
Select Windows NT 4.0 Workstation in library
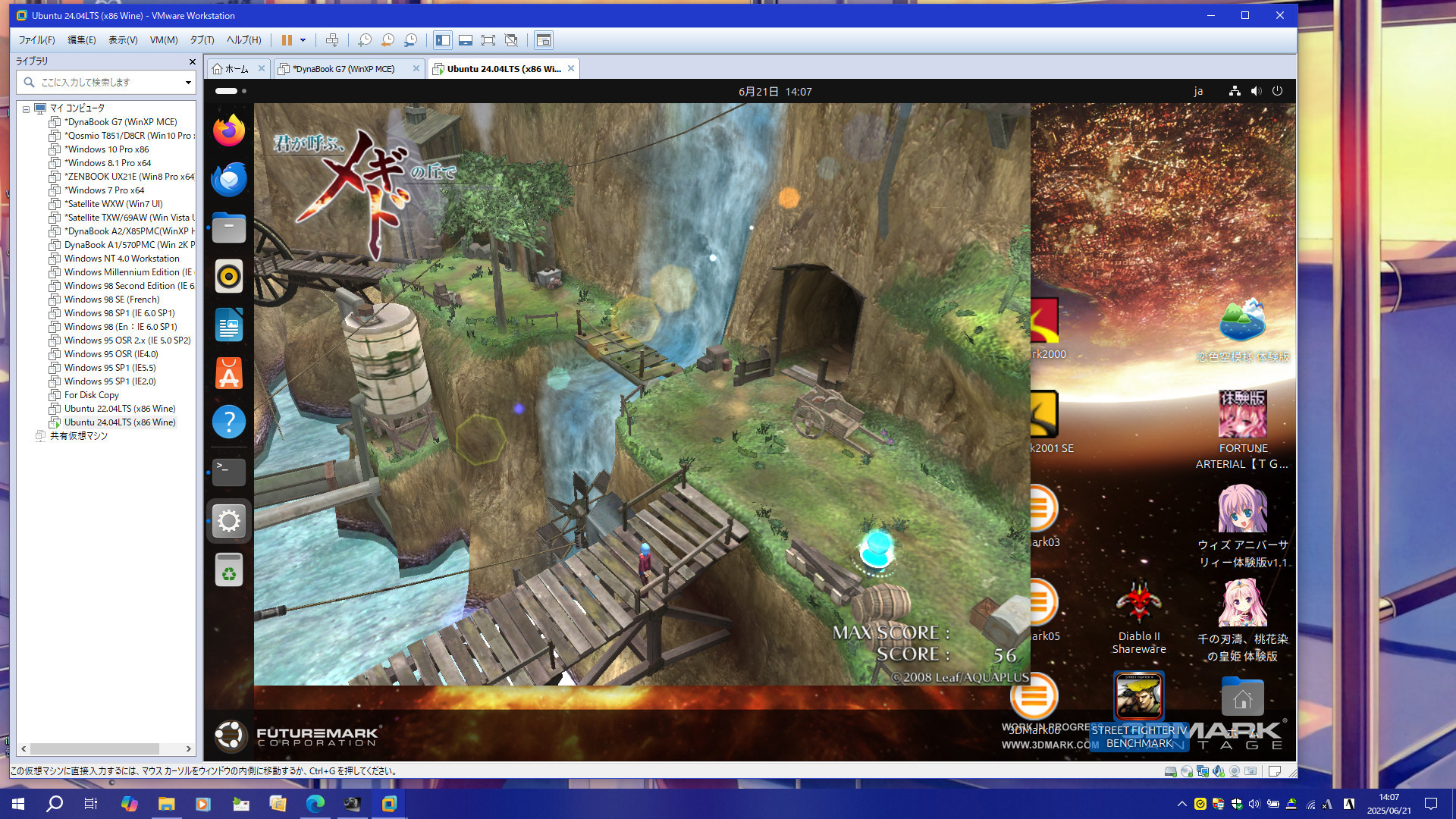tap(121, 259)
